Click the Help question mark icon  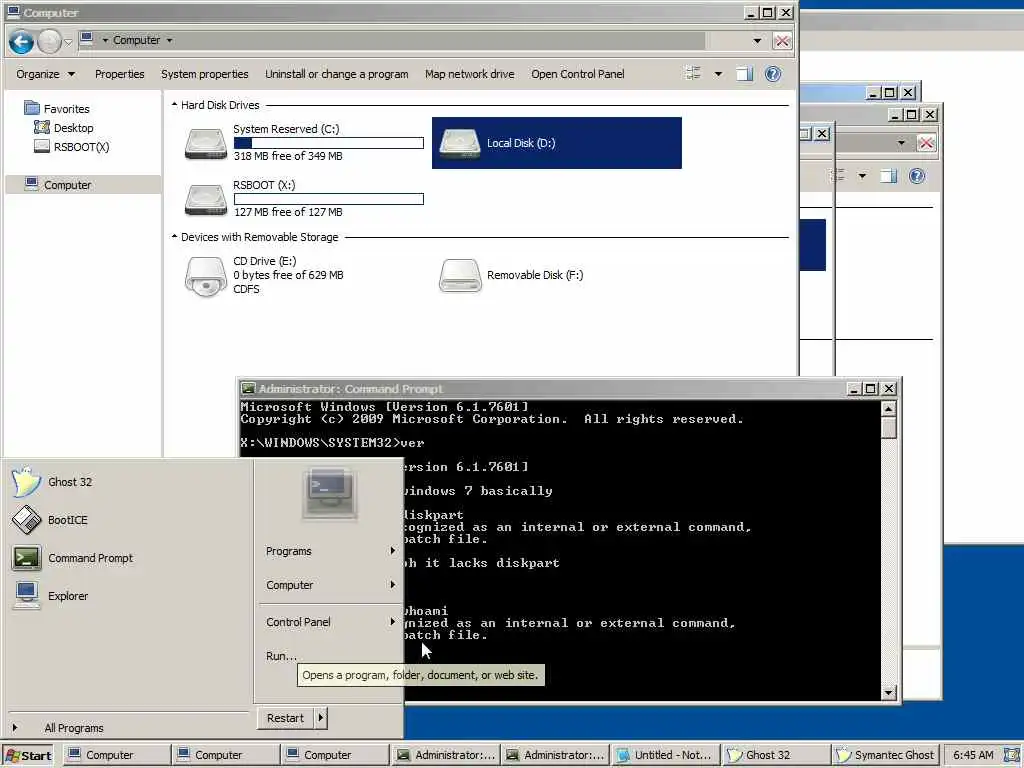pyautogui.click(x=773, y=74)
